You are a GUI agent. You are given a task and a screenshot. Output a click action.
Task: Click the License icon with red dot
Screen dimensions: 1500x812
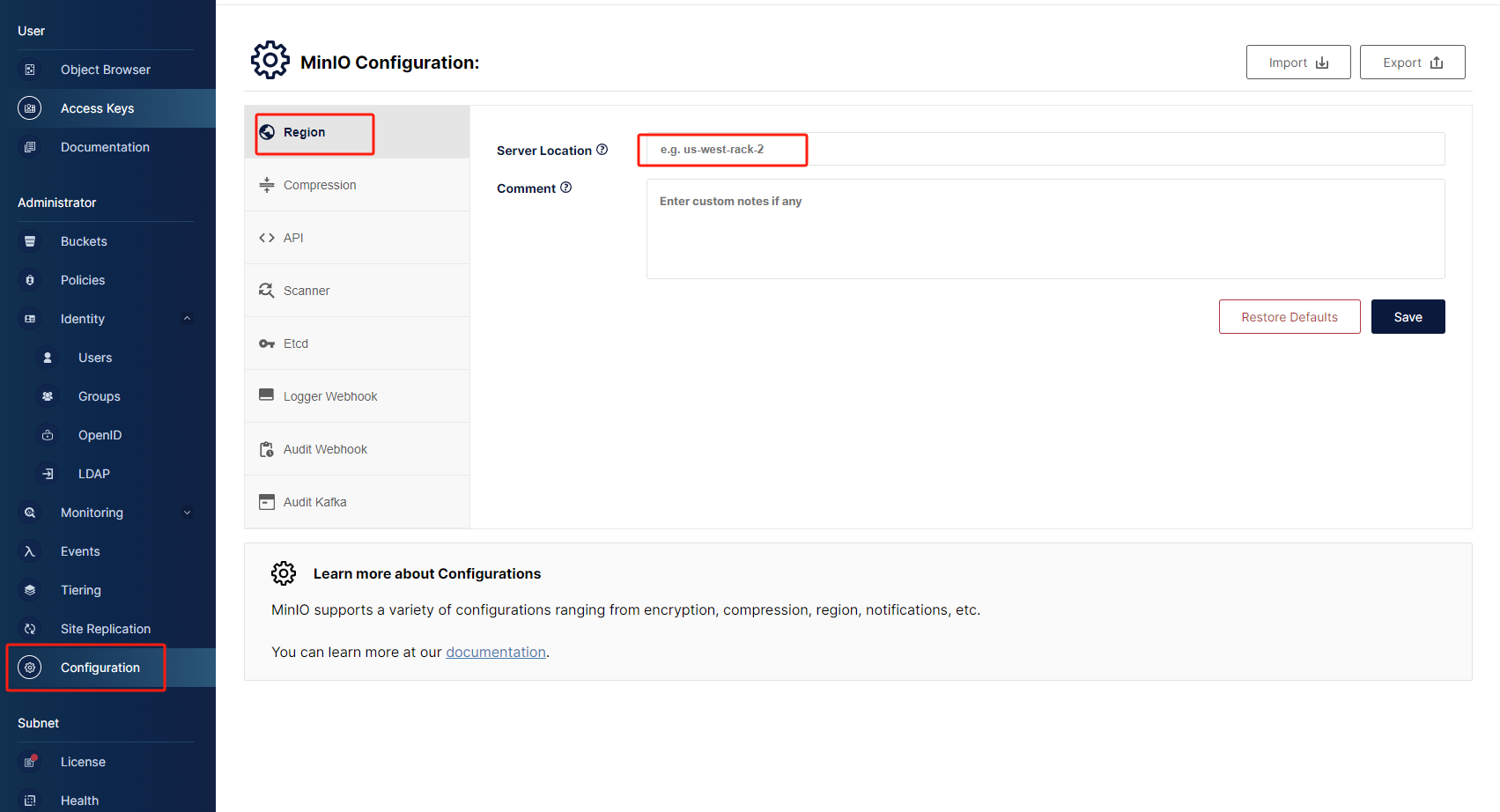[x=30, y=762]
